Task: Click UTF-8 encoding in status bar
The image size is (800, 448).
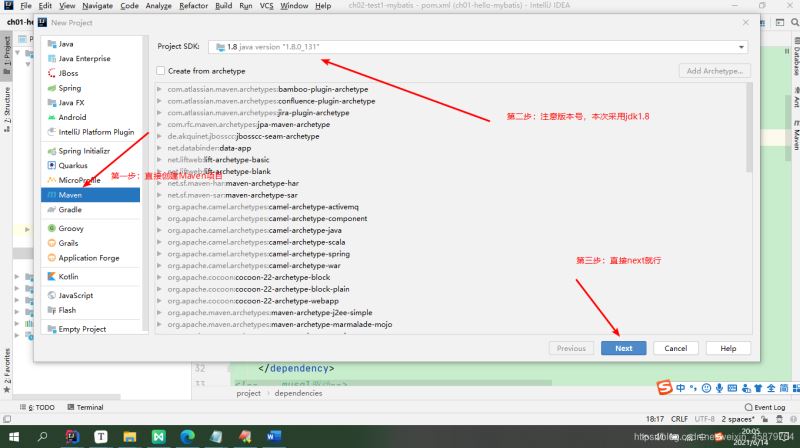Action: pos(704,419)
